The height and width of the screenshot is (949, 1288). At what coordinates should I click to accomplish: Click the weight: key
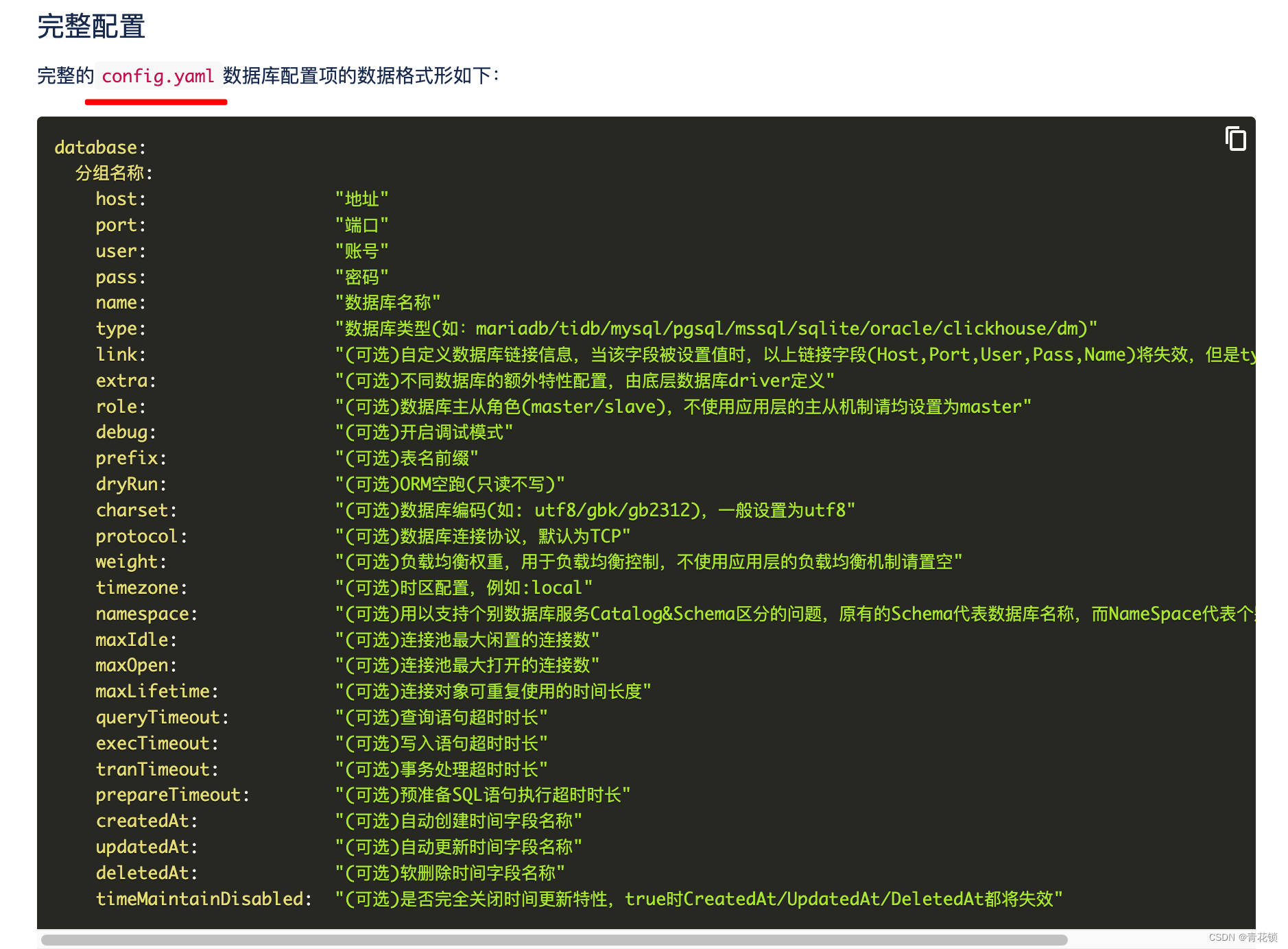131,562
